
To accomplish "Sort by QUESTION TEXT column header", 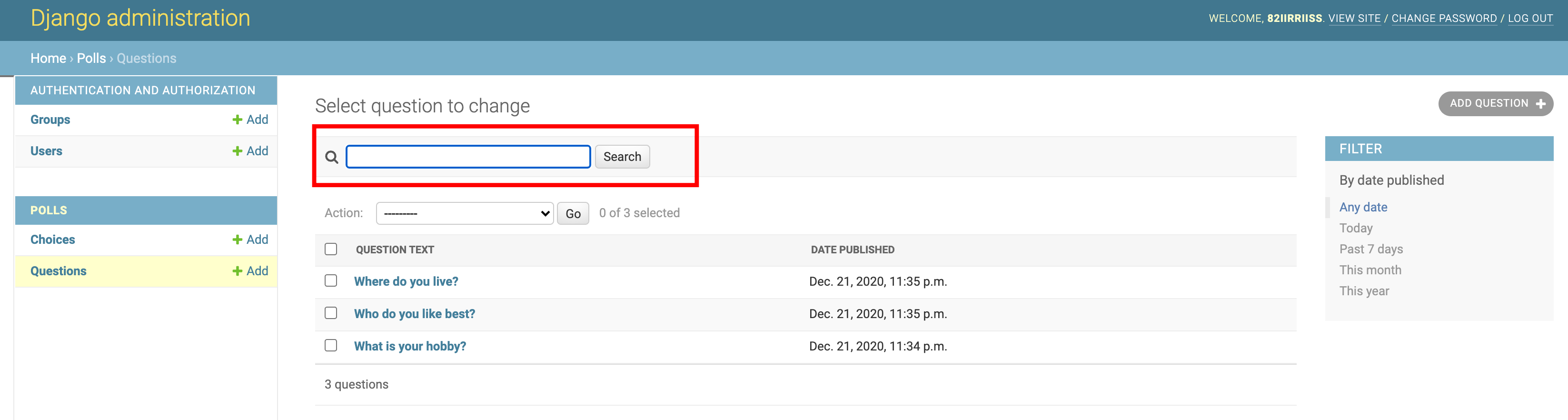I will [395, 250].
